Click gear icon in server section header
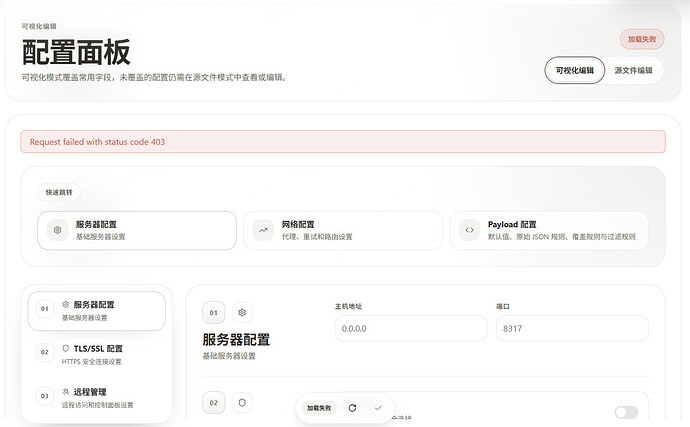Viewport: 690px width, 427px height. point(242,313)
